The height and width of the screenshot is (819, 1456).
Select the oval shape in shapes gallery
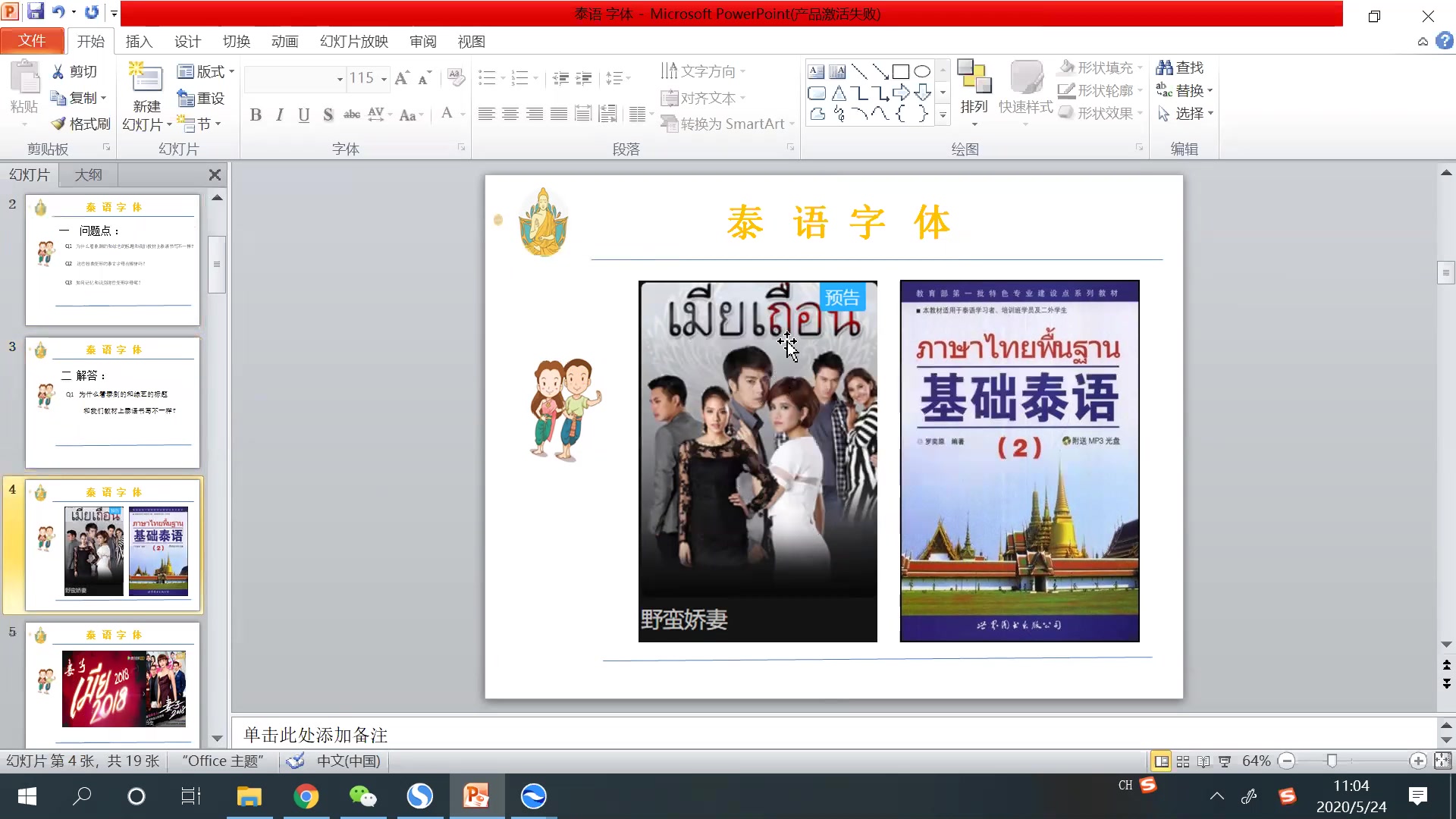(x=922, y=72)
